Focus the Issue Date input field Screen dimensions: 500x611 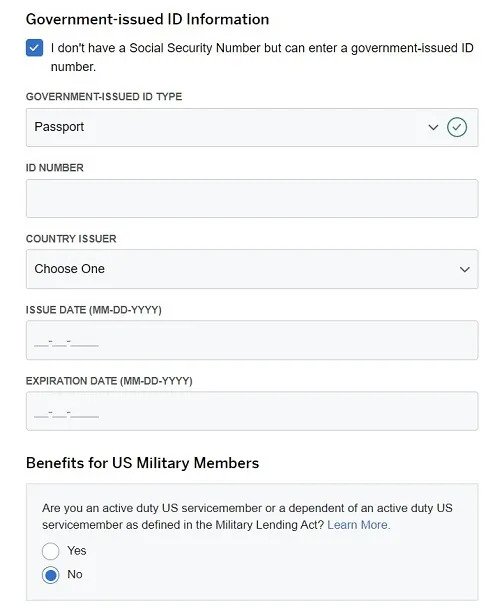click(252, 340)
